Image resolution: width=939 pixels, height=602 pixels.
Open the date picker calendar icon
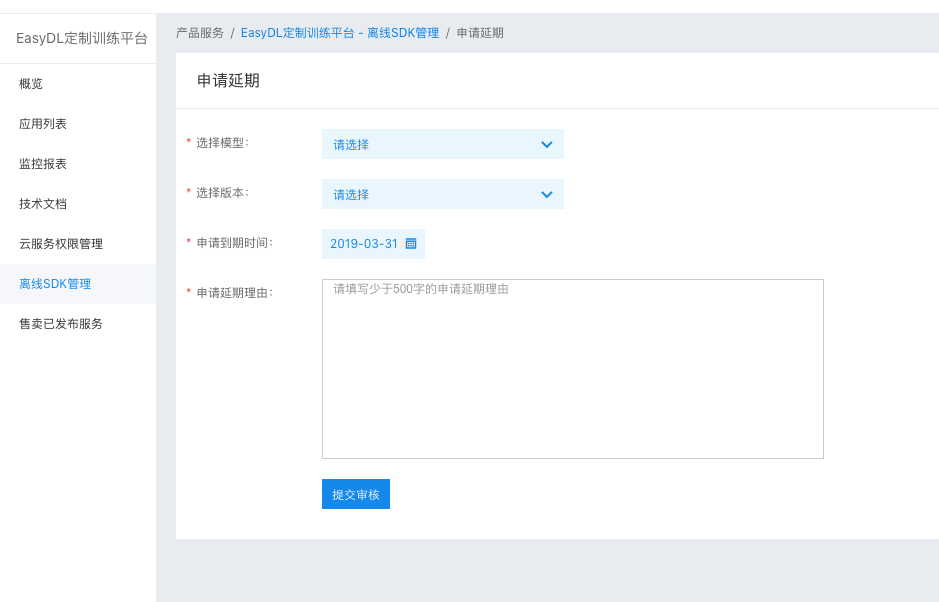(411, 243)
